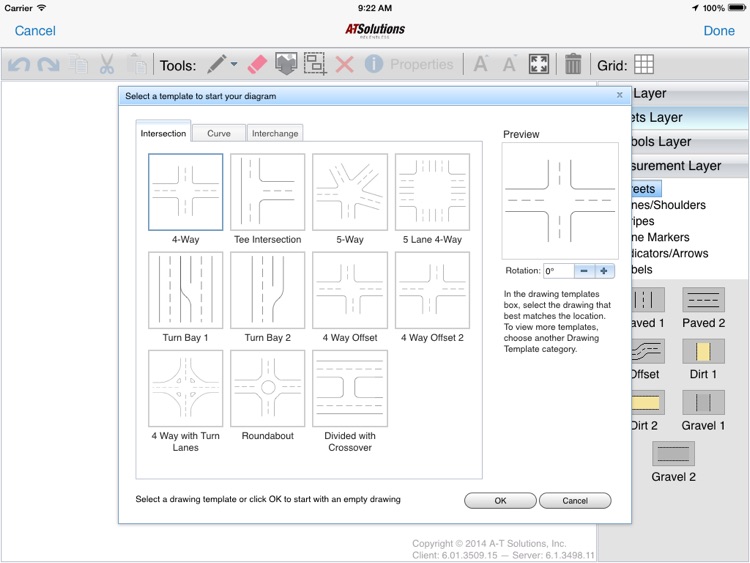Viewport: 750px width, 563px height.
Task: Select the Gravel 2 street symbol
Action: 673,454
